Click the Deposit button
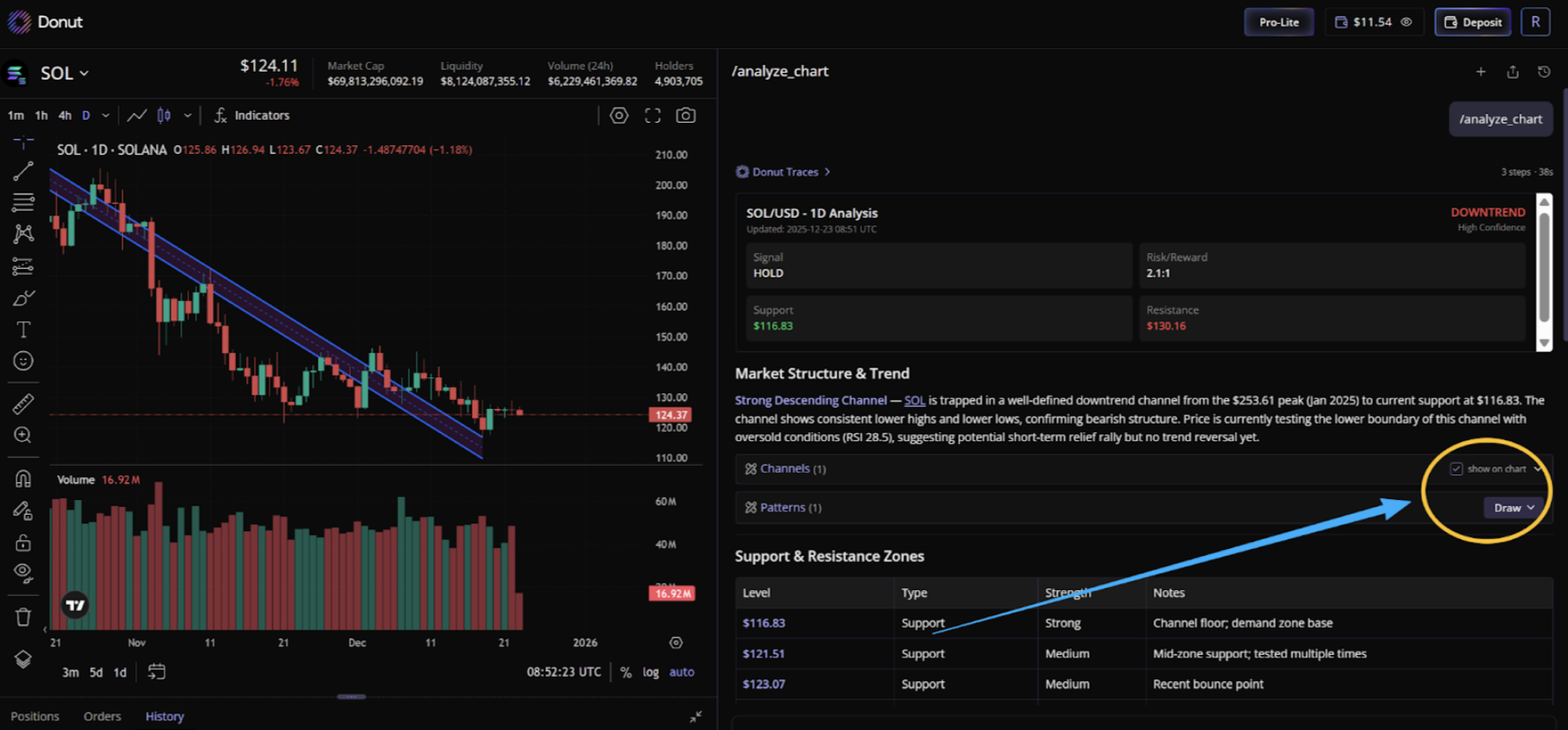 [x=1473, y=22]
